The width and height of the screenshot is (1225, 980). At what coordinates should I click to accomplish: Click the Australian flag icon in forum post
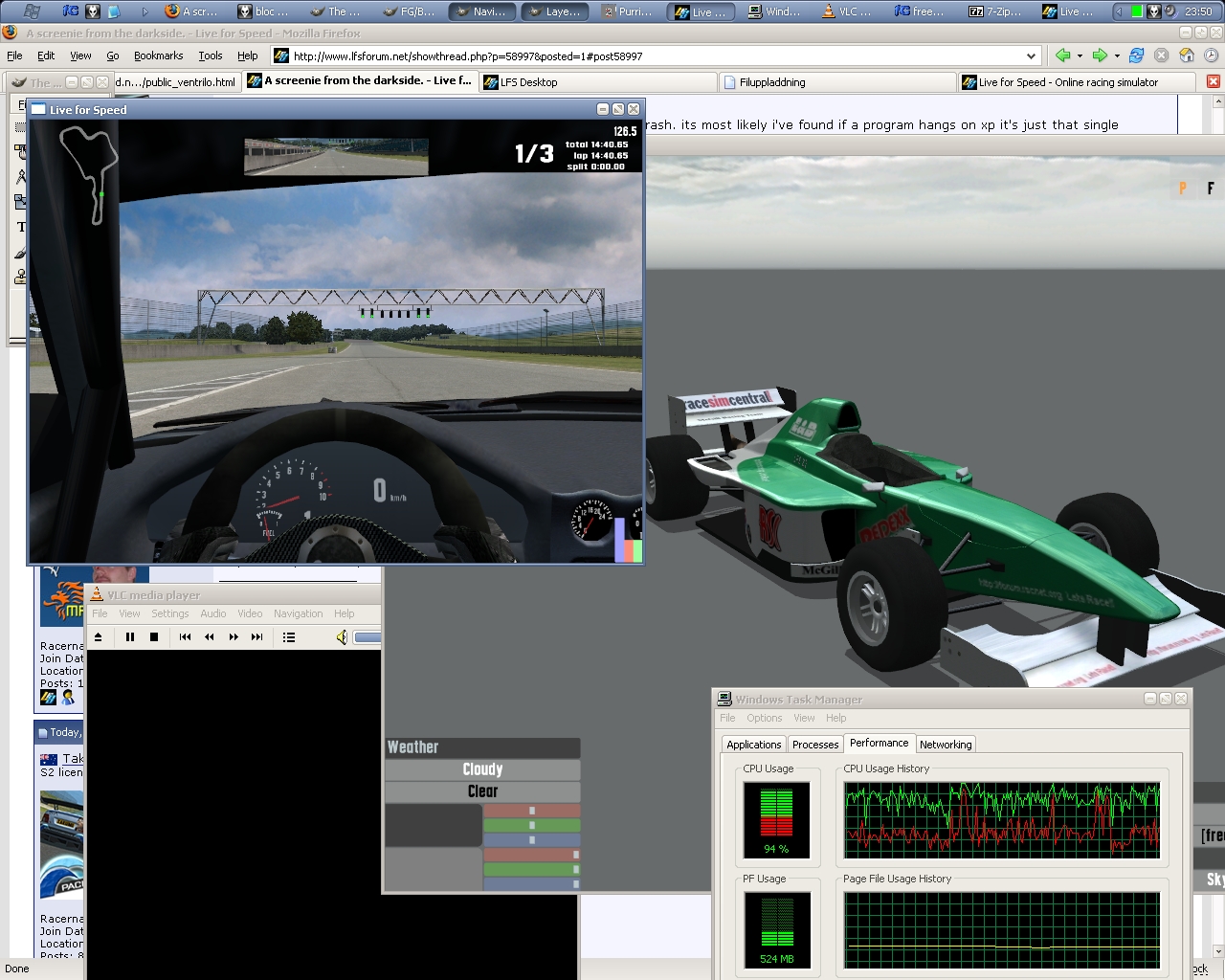49,759
